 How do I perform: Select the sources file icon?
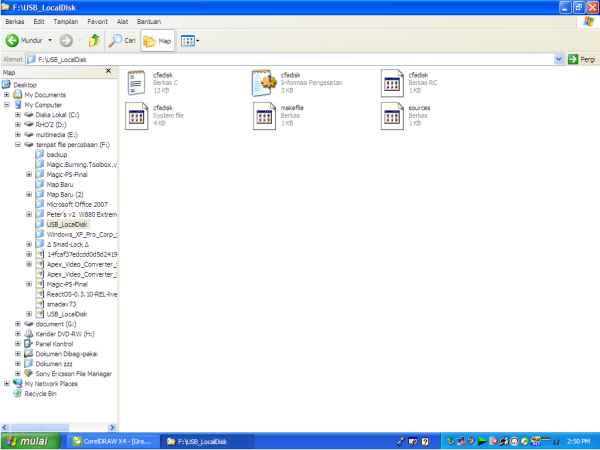click(x=392, y=116)
